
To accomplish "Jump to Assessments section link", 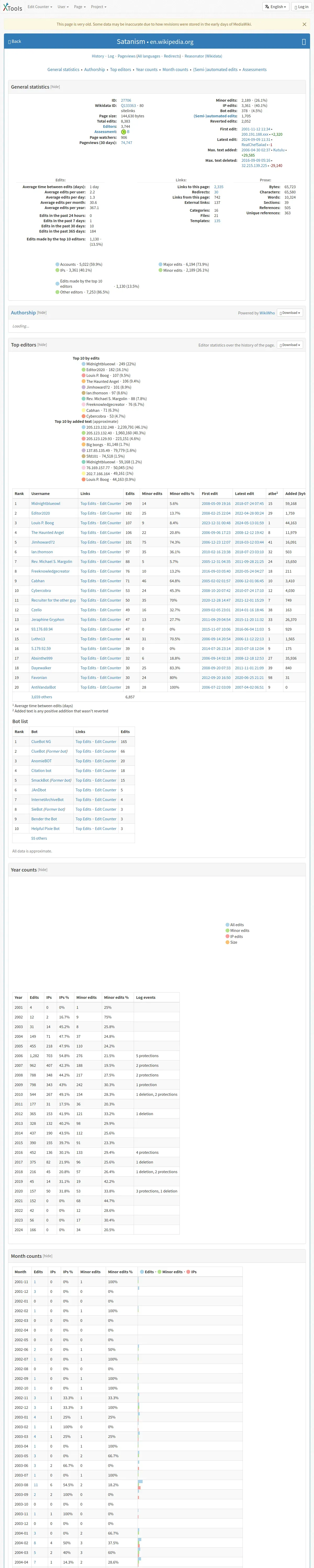I will [254, 70].
